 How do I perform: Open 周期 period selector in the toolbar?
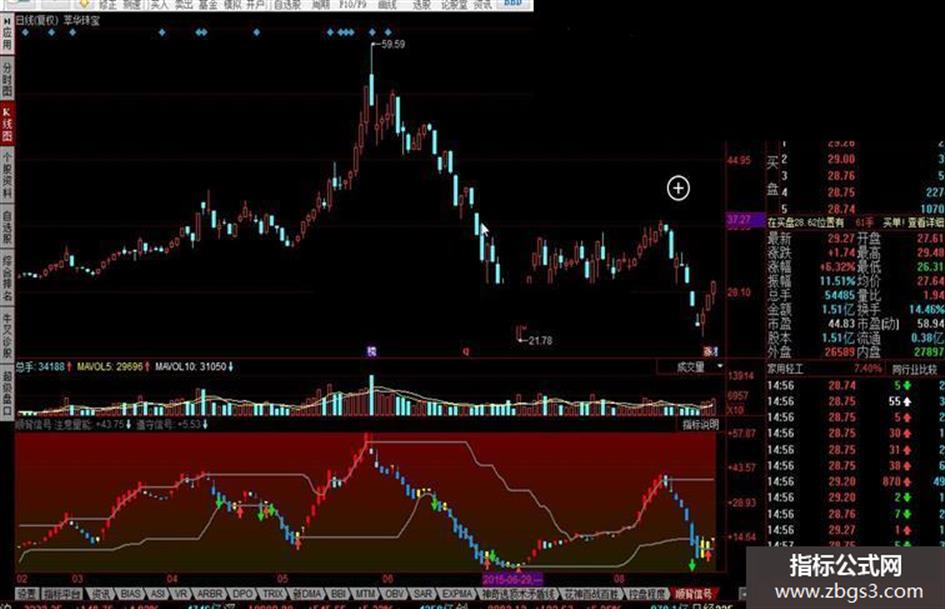(x=321, y=4)
